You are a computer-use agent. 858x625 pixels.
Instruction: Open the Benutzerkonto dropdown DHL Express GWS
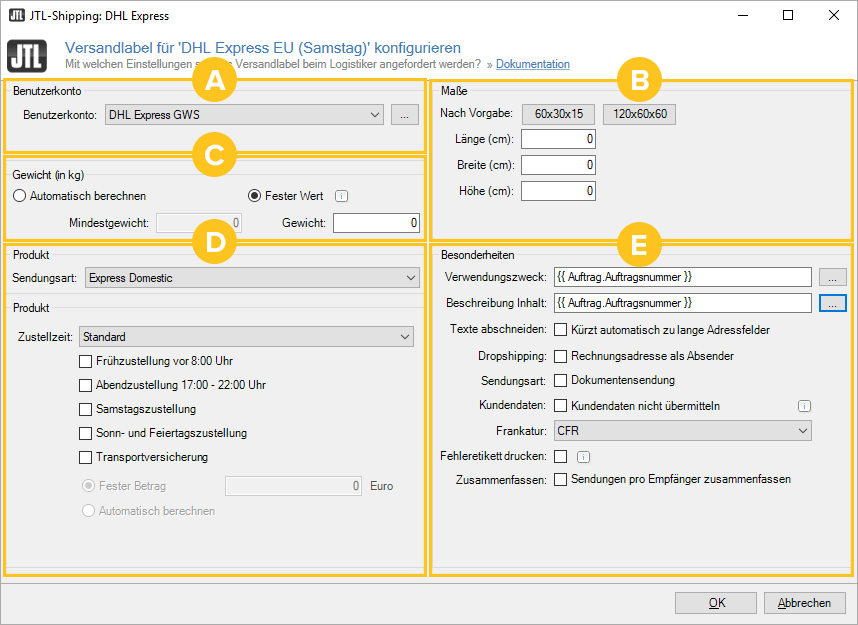(244, 115)
